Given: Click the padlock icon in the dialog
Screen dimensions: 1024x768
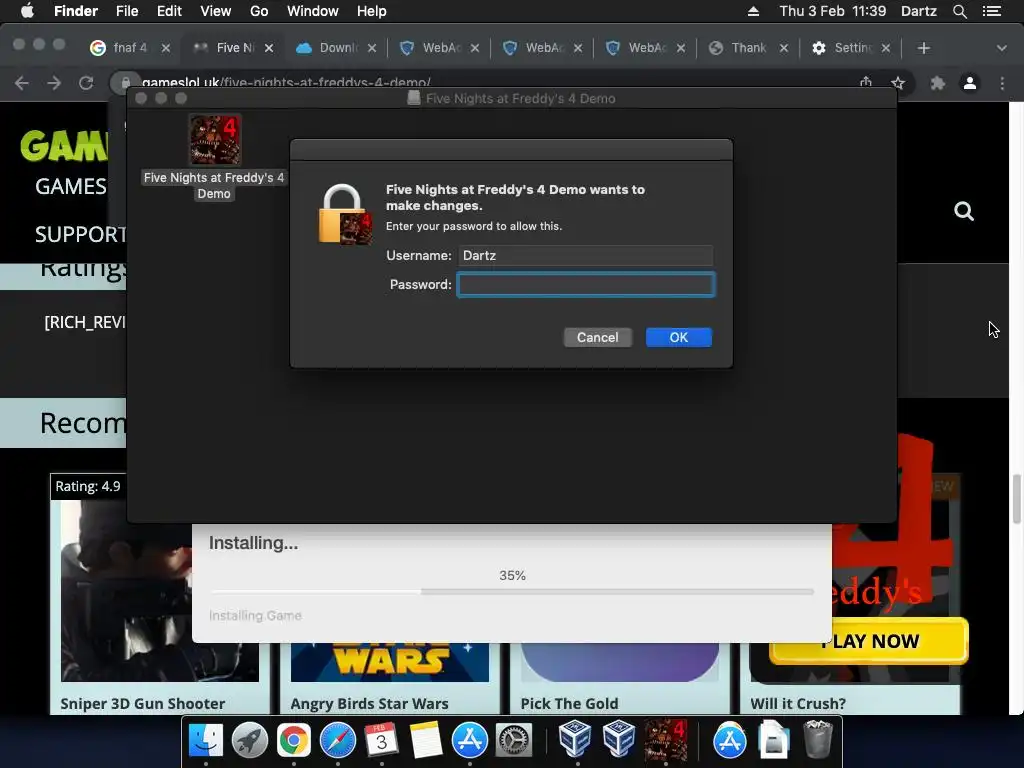Looking at the screenshot, I should pyautogui.click(x=345, y=214).
